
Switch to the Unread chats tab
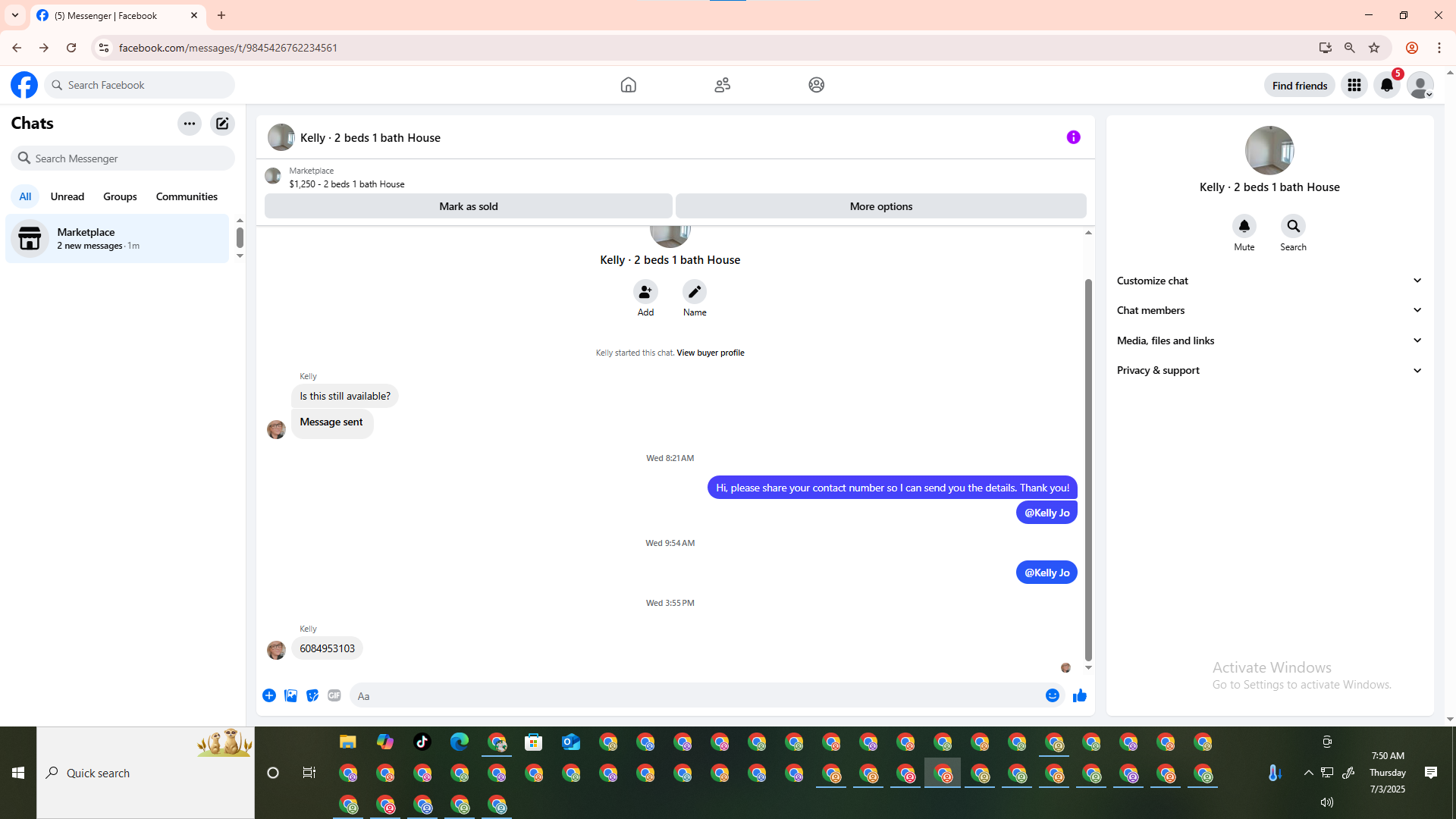tap(67, 196)
